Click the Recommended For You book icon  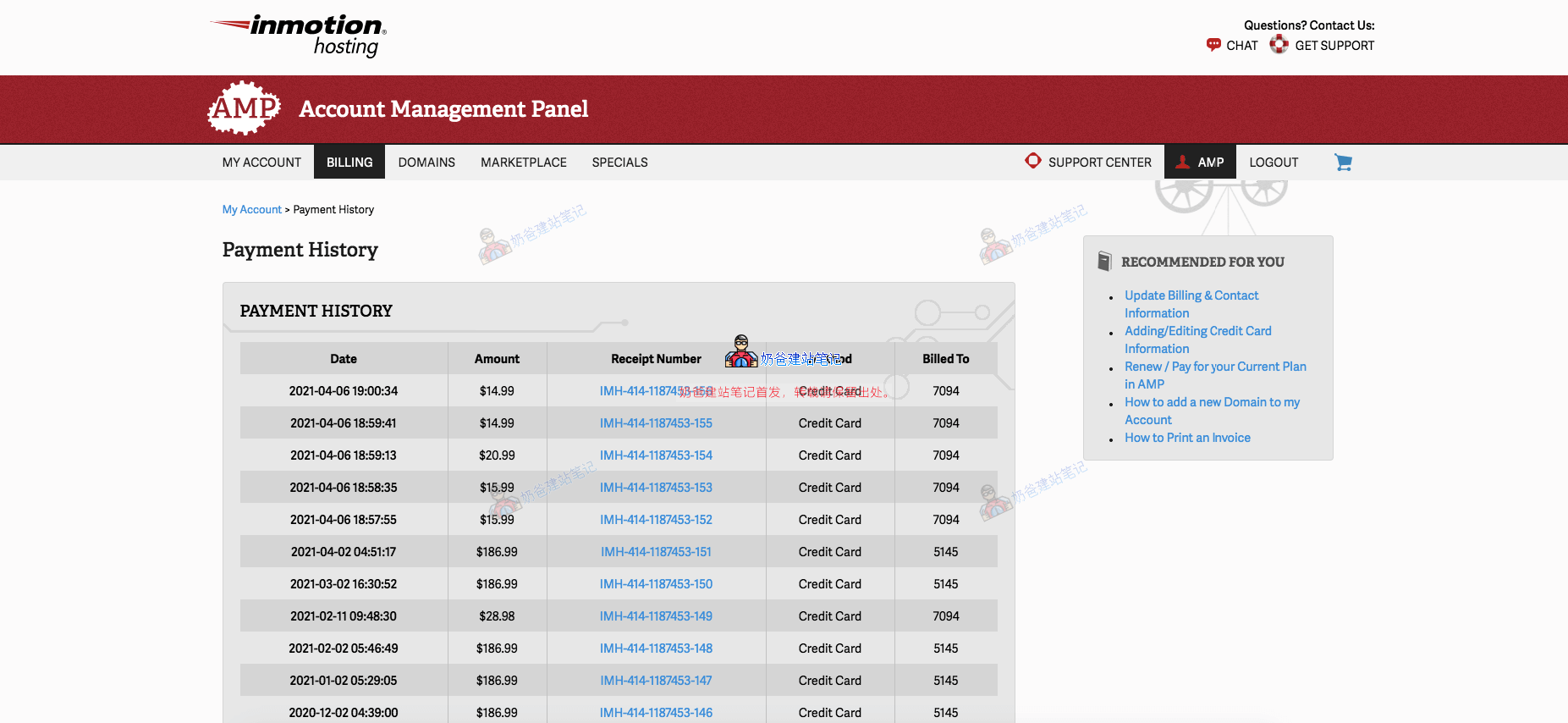[1104, 262]
